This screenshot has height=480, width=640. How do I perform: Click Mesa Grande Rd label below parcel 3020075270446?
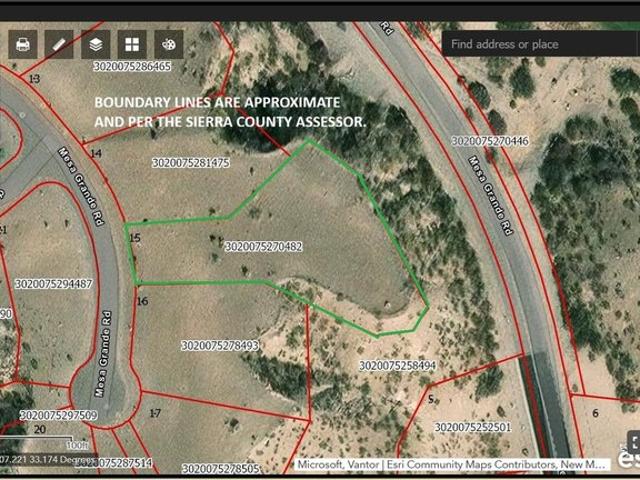(490, 196)
